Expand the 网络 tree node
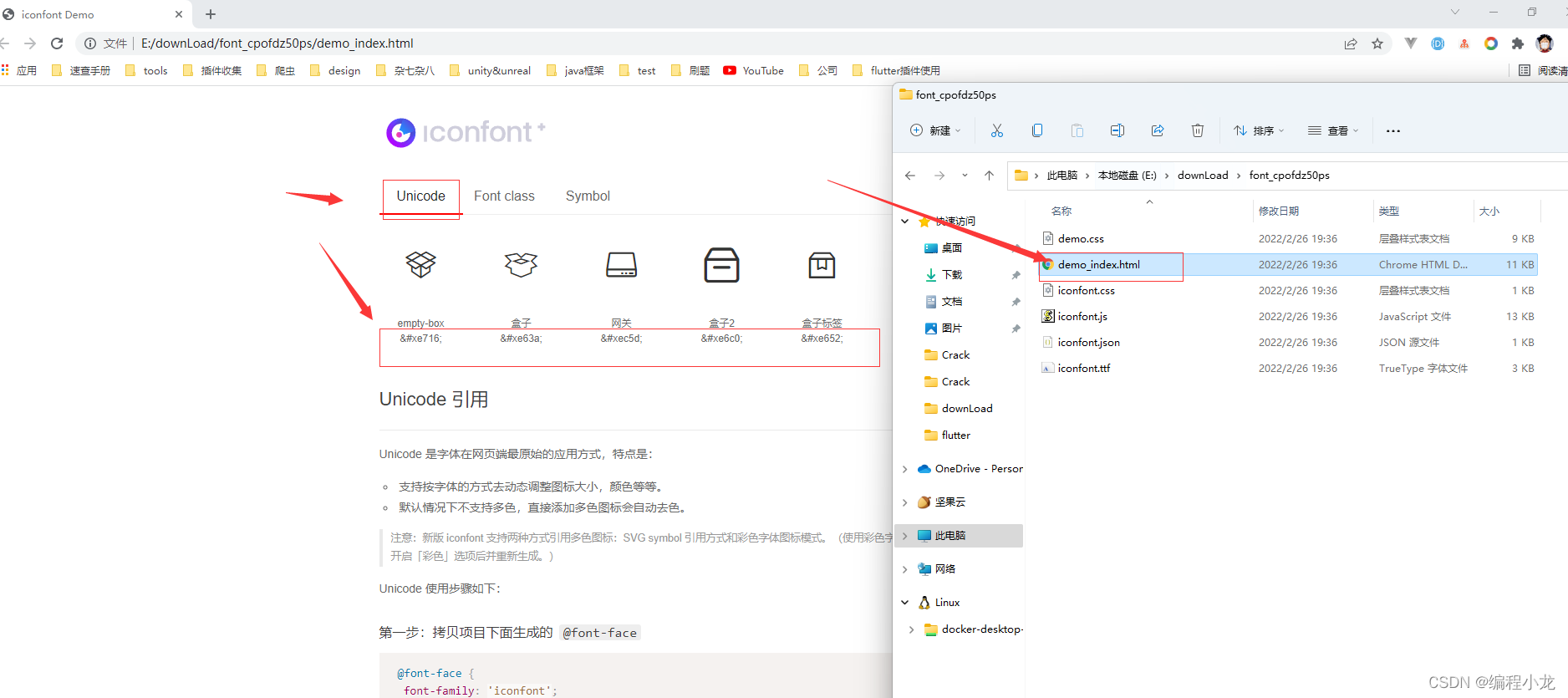The height and width of the screenshot is (698, 1568). click(x=905, y=569)
